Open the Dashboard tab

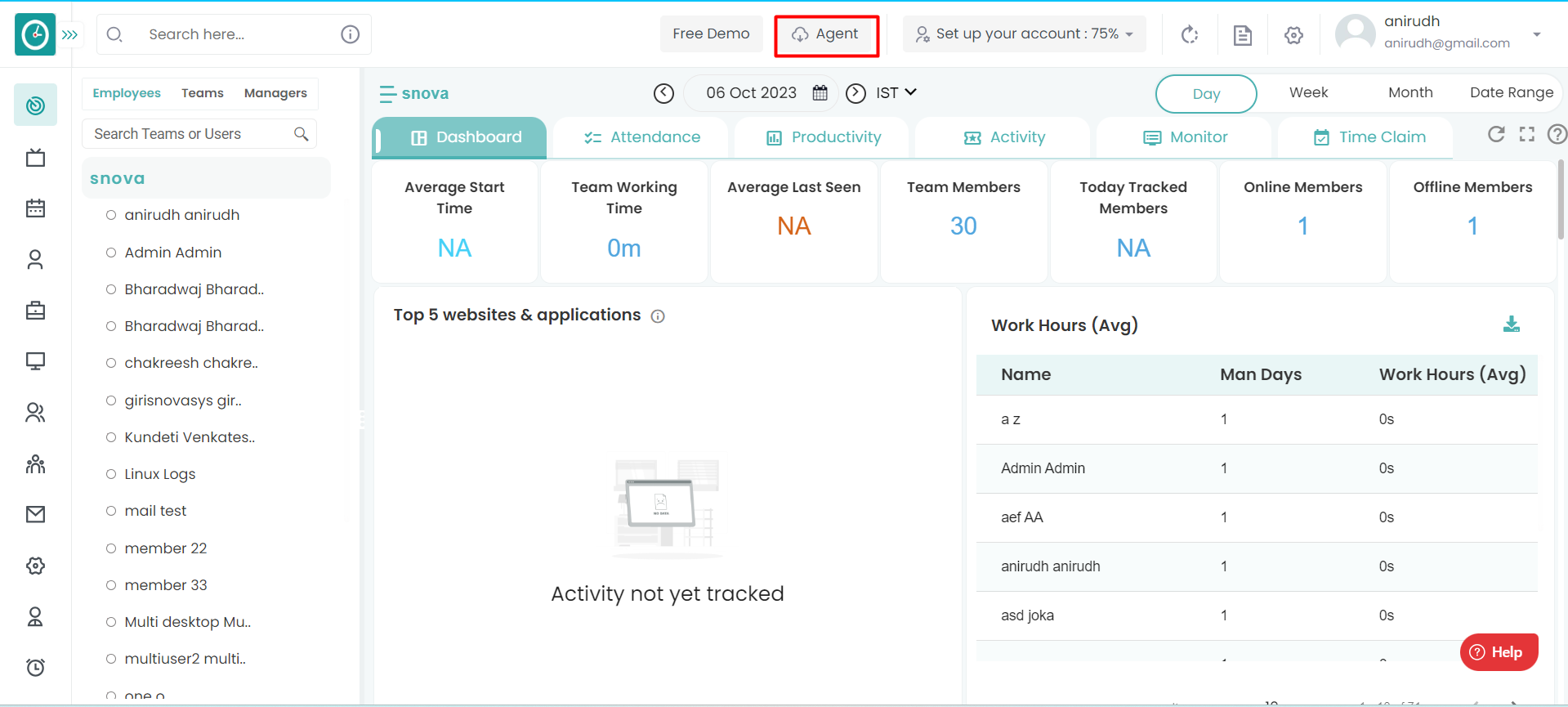[460, 137]
